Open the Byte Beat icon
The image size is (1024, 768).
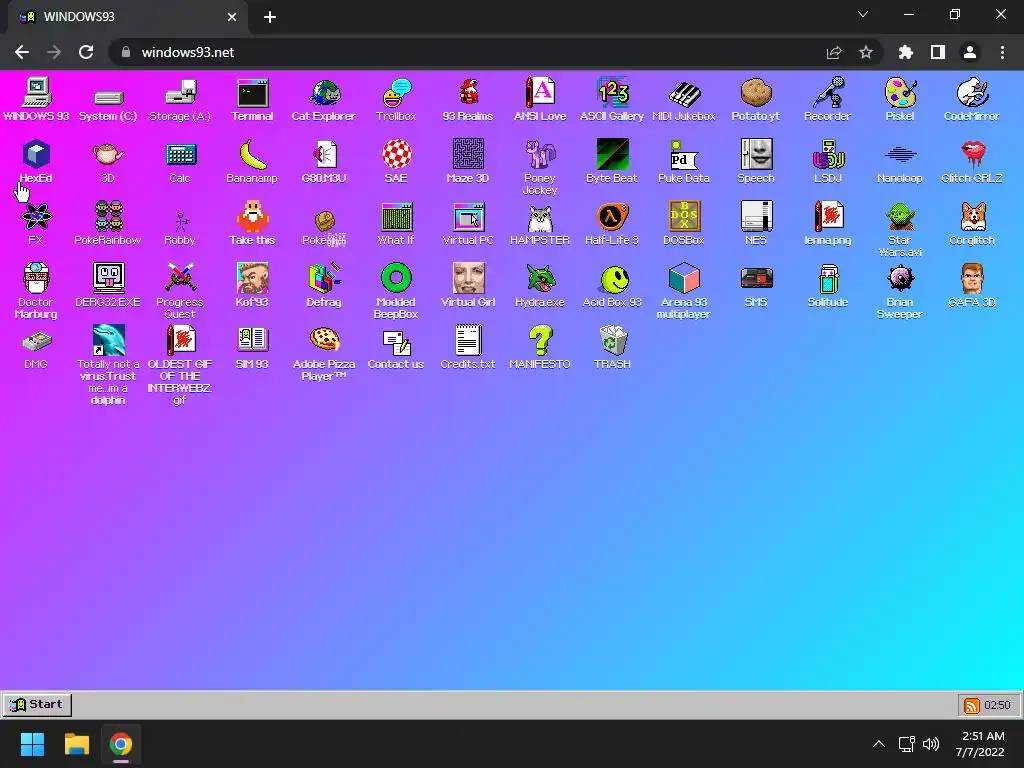coord(612,161)
